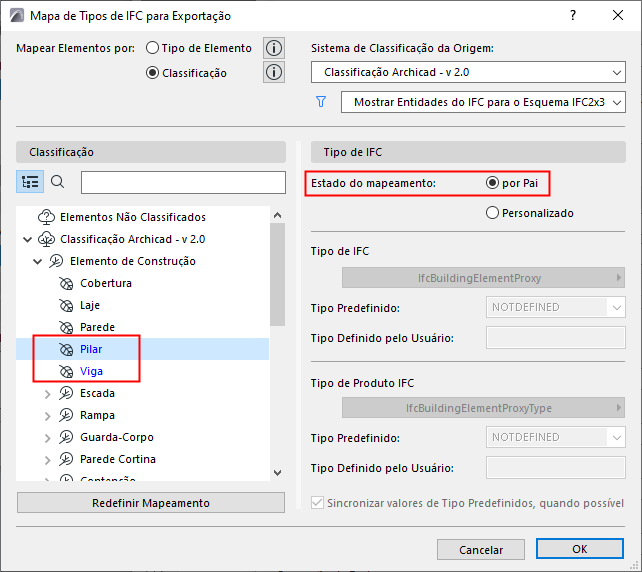Click the Elemento de Construção branch icon
Image resolution: width=642 pixels, height=572 pixels.
[x=56, y=261]
